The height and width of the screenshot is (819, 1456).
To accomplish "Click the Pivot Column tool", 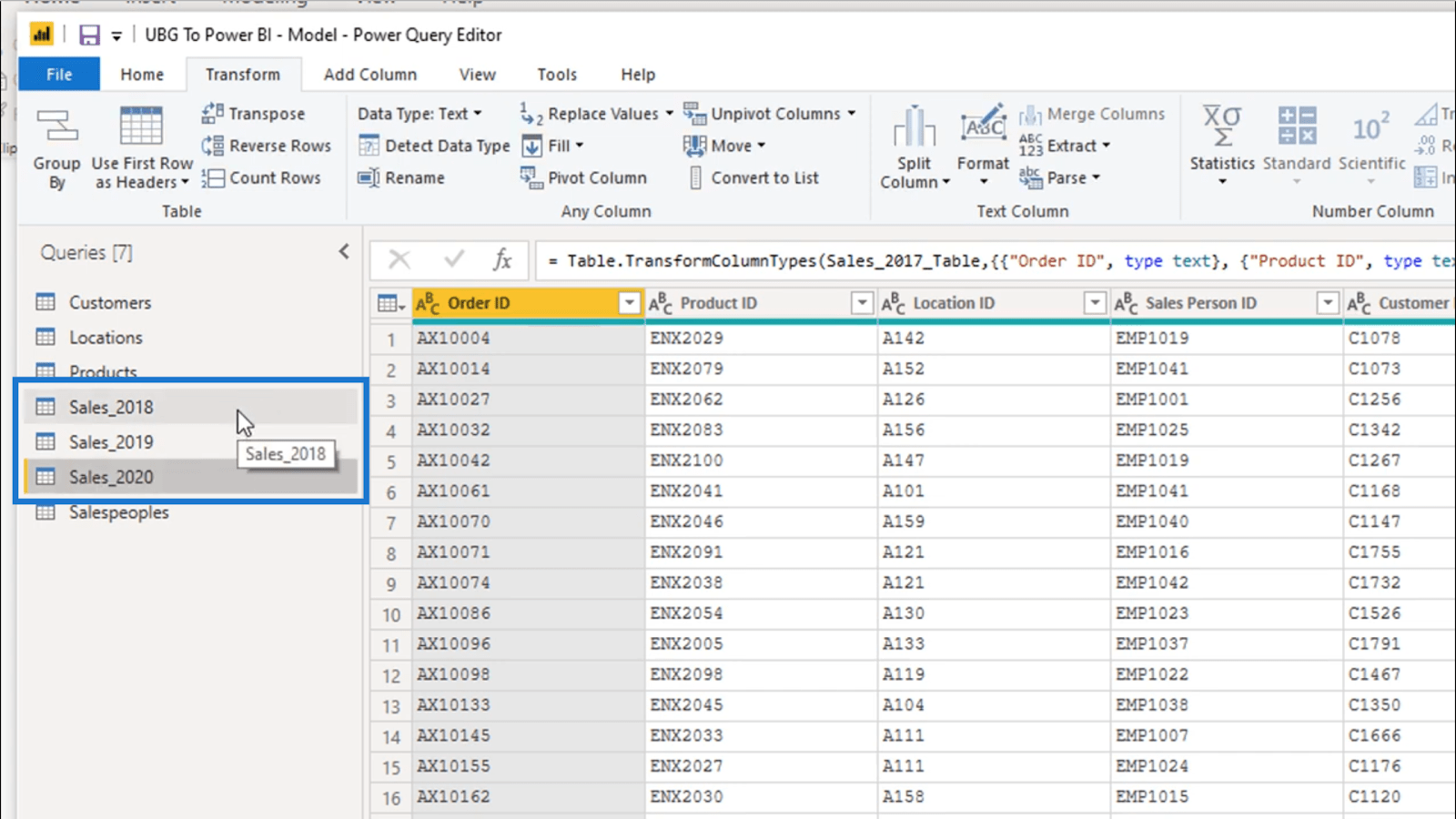I will point(584,177).
